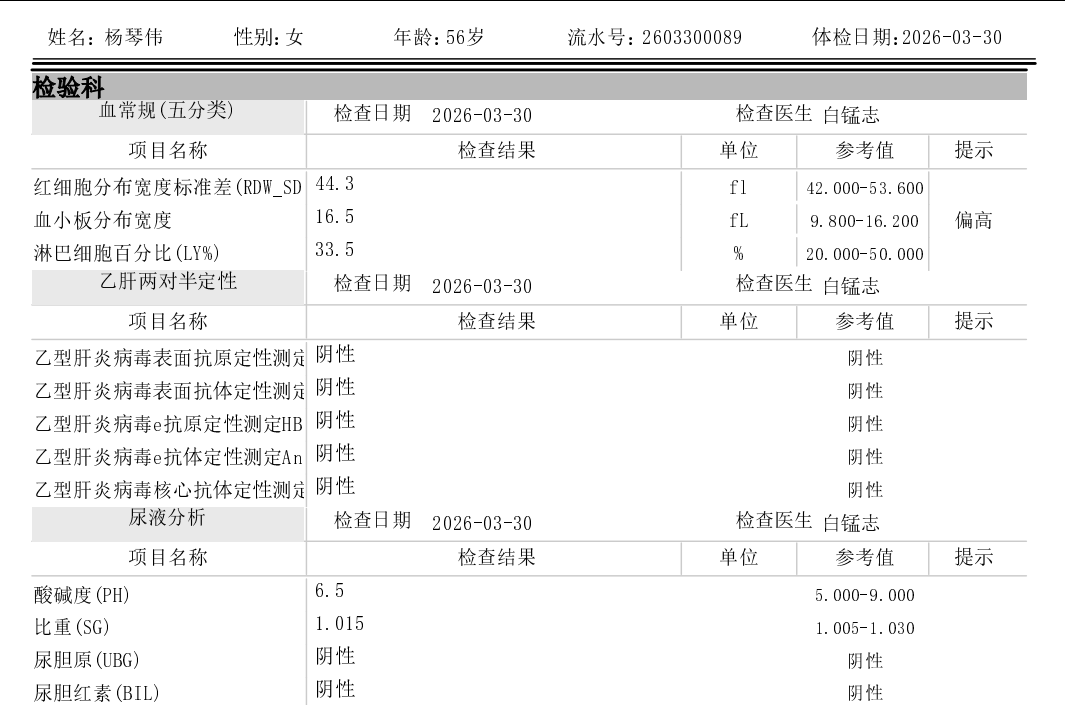Click the patient name 杨琴伟
The width and height of the screenshot is (1065, 705).
point(134,38)
